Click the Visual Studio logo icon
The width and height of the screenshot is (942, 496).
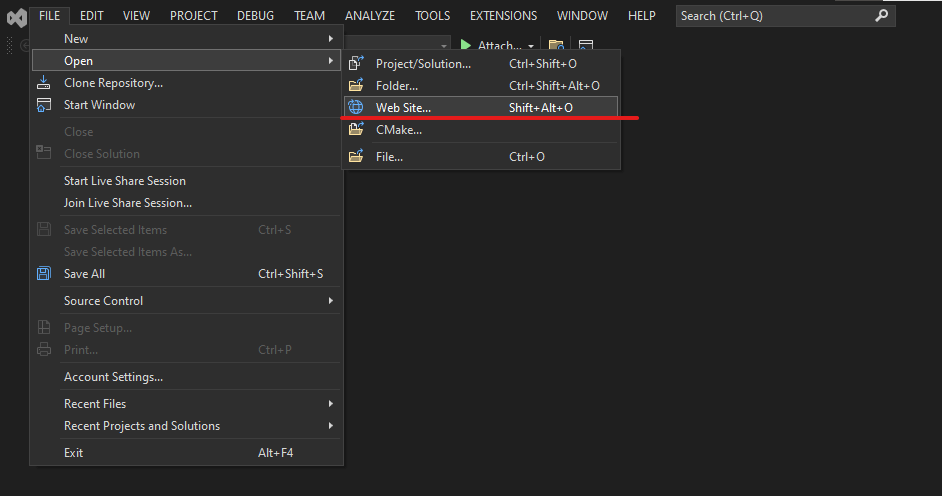[17, 18]
